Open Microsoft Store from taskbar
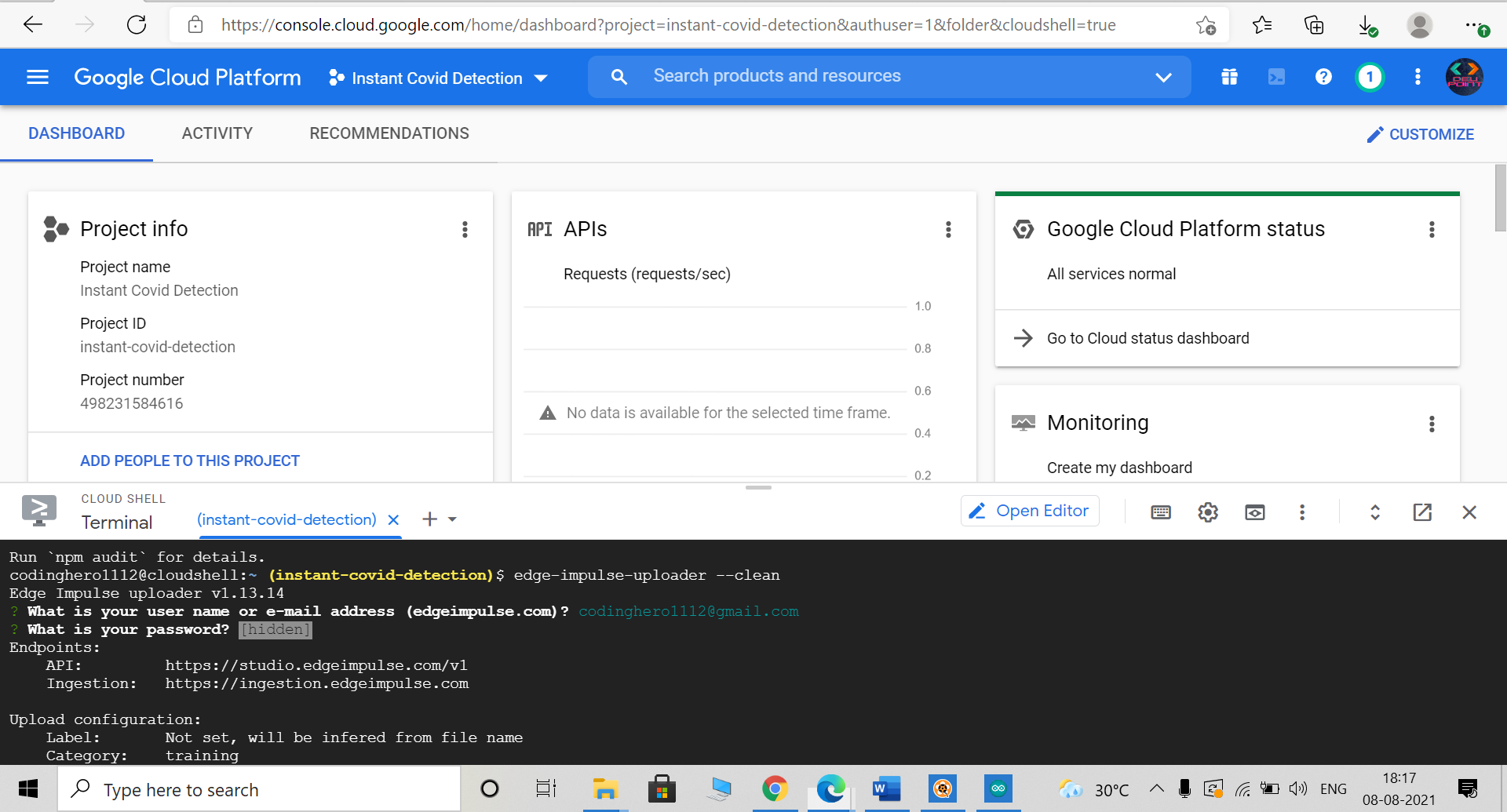 point(662,788)
